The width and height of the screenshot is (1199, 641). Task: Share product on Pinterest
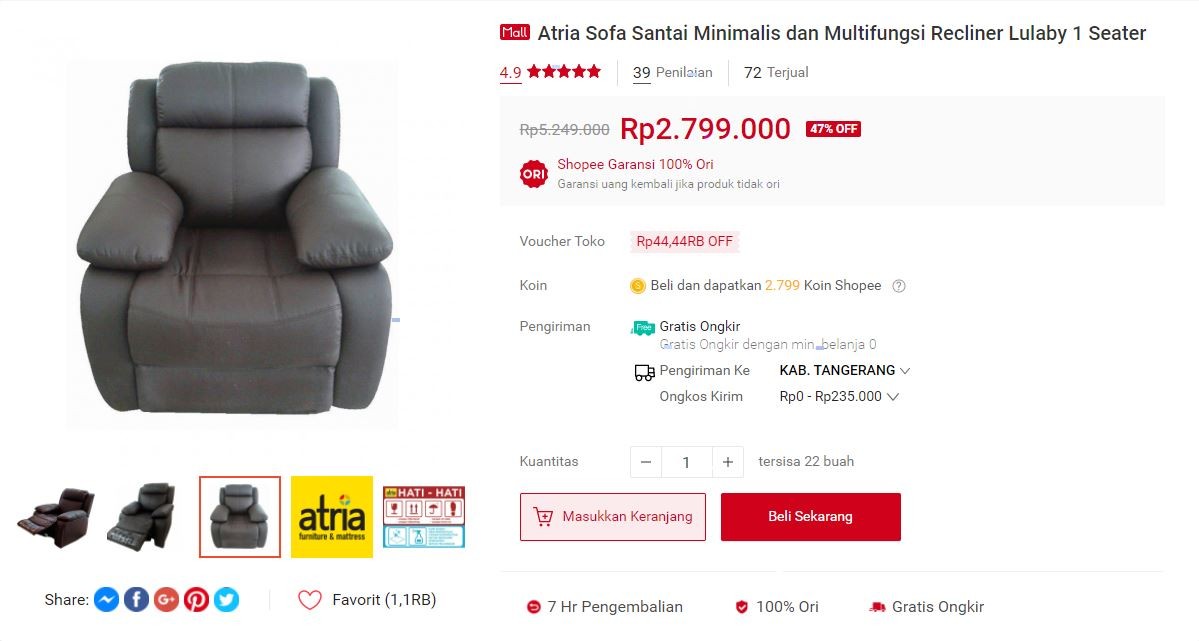pyautogui.click(x=196, y=600)
